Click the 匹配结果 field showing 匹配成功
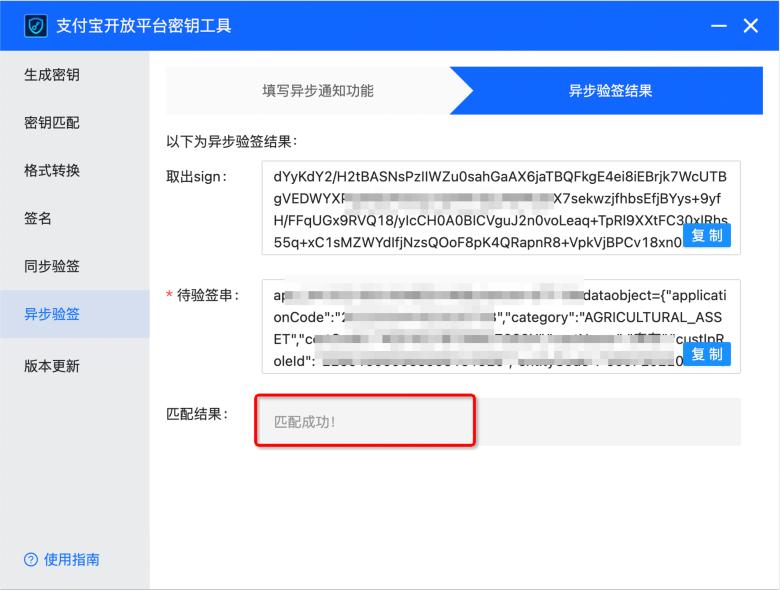 pyautogui.click(x=501, y=422)
